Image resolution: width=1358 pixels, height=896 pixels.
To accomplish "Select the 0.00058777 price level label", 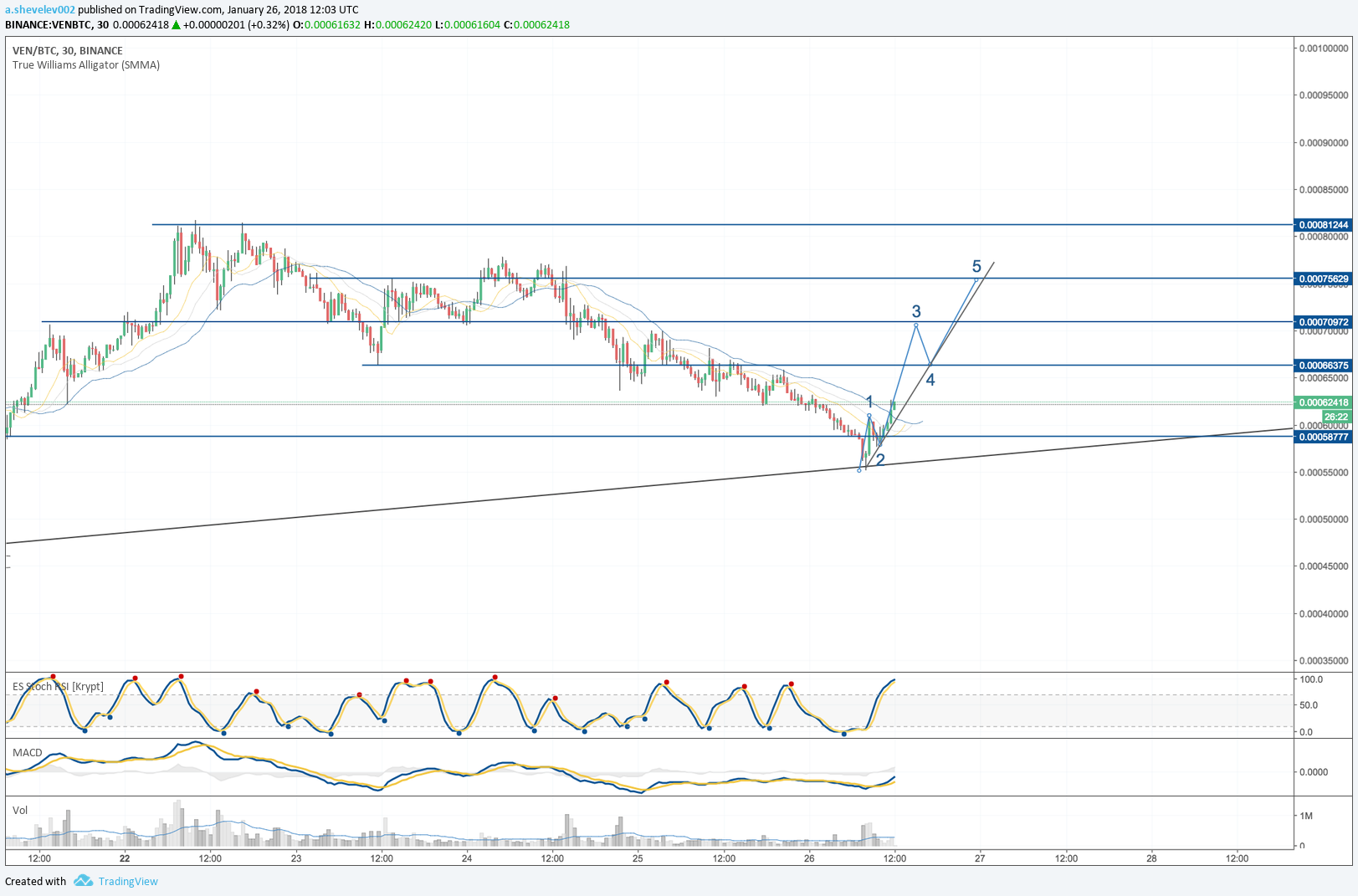I will (x=1323, y=437).
